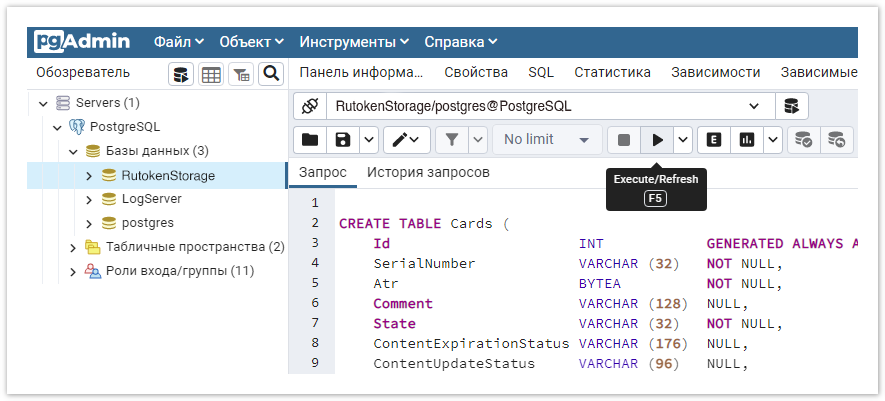Open the No limit rows dropdown

[x=548, y=140]
